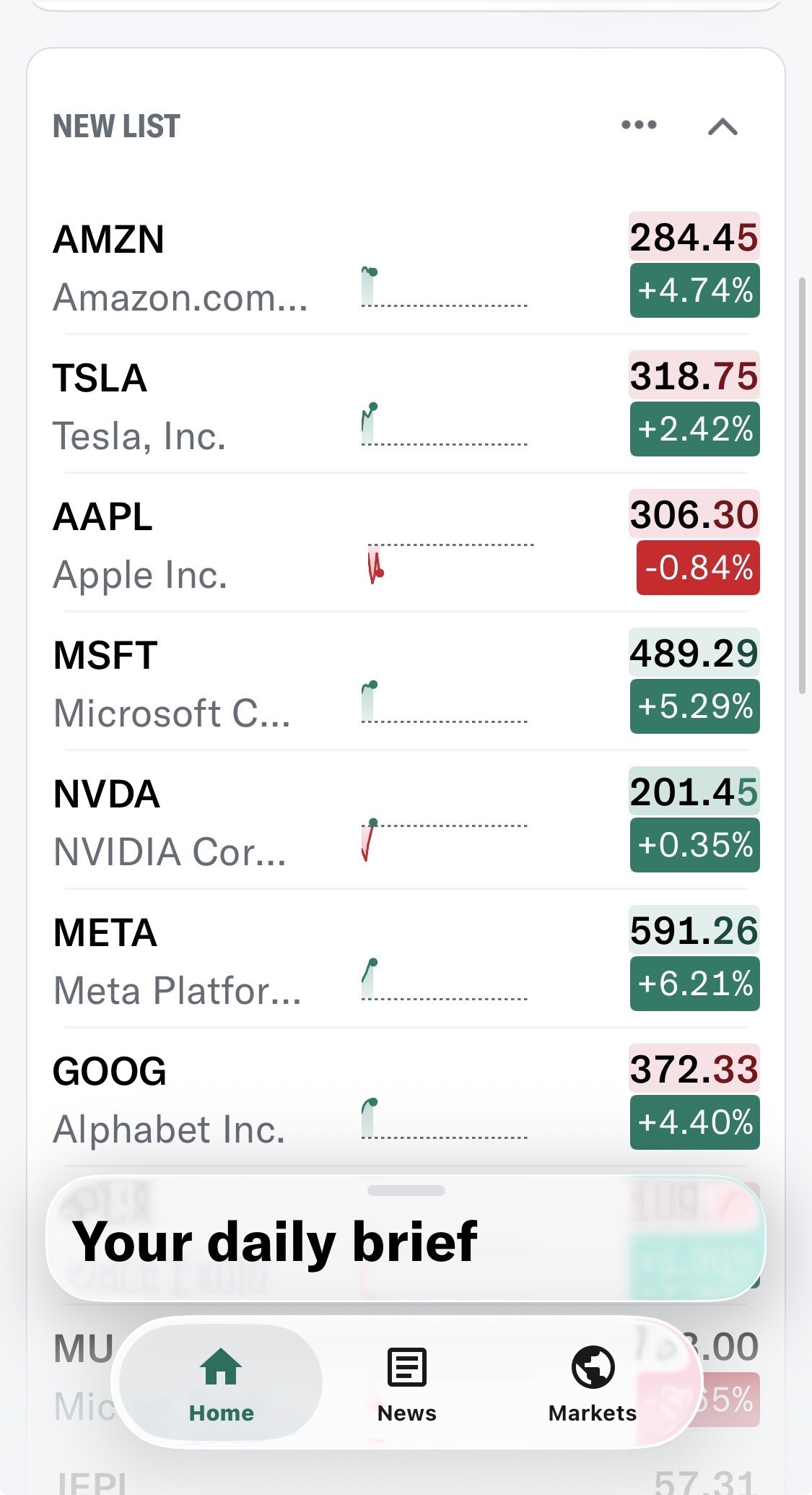
Task: Open the NVDA sparkline chart
Action: tap(444, 840)
